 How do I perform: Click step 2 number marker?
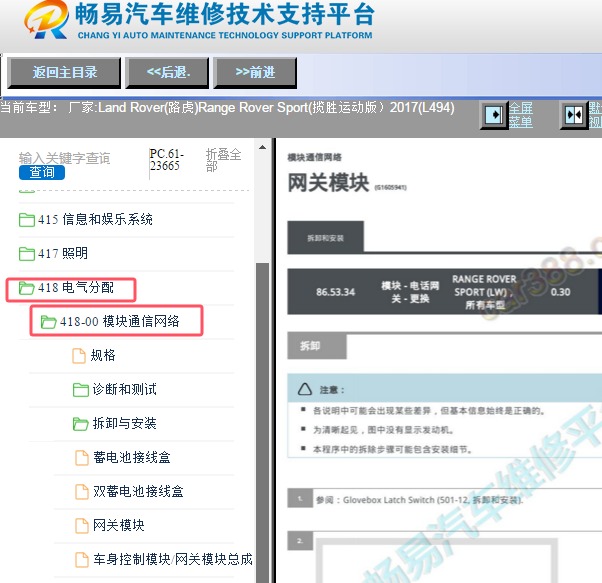300,541
